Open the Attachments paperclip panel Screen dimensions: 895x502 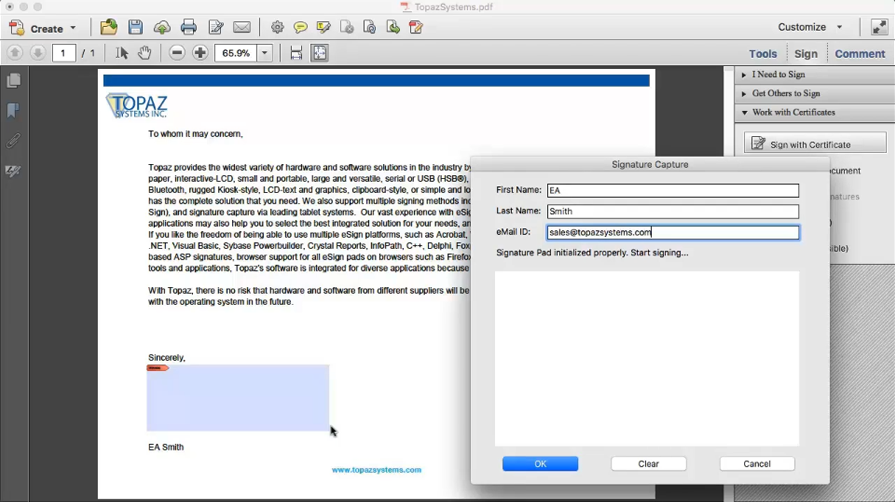pyautogui.click(x=13, y=141)
